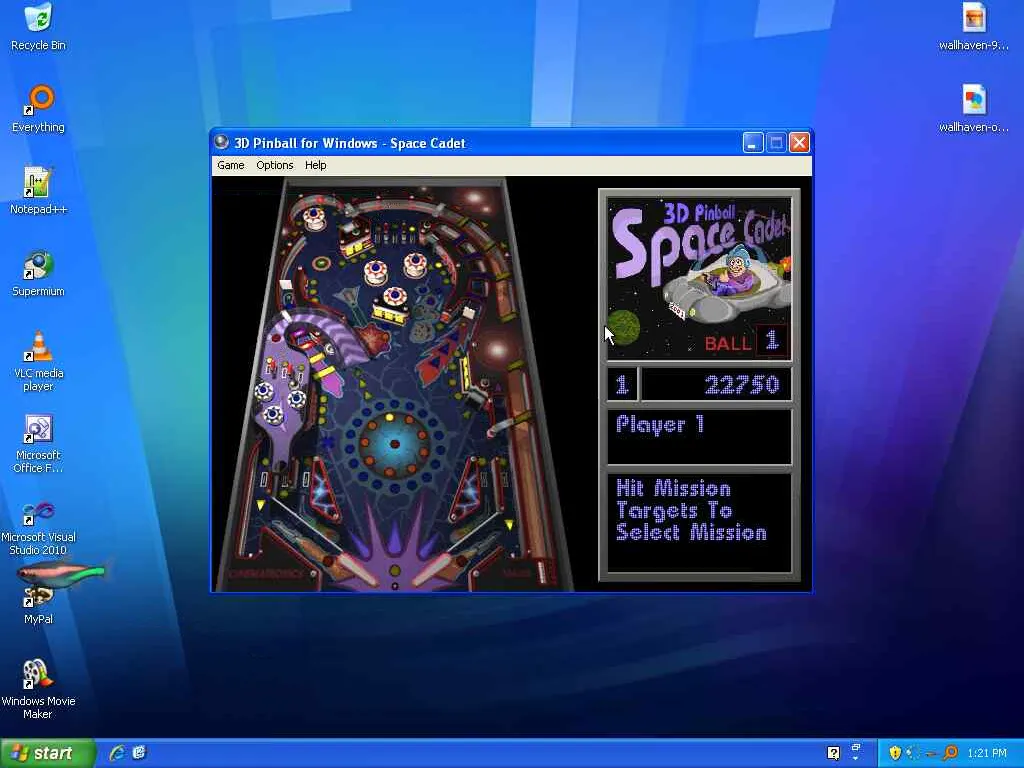
Task: Click the Start button
Action: coord(47,753)
